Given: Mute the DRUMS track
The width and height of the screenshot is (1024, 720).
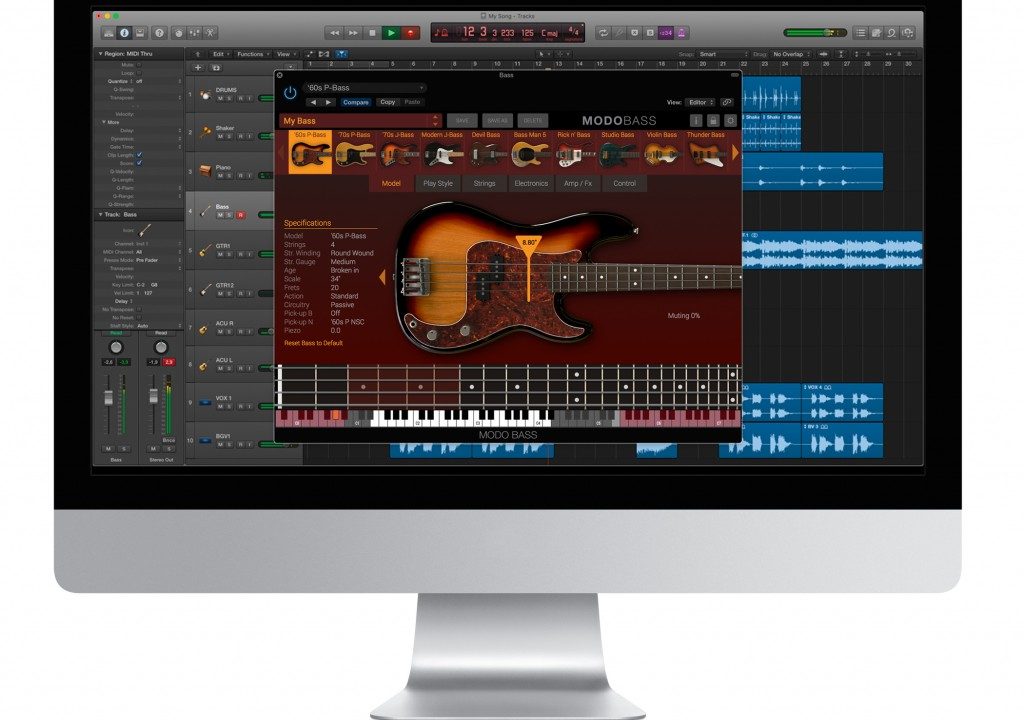Looking at the screenshot, I should [x=220, y=98].
